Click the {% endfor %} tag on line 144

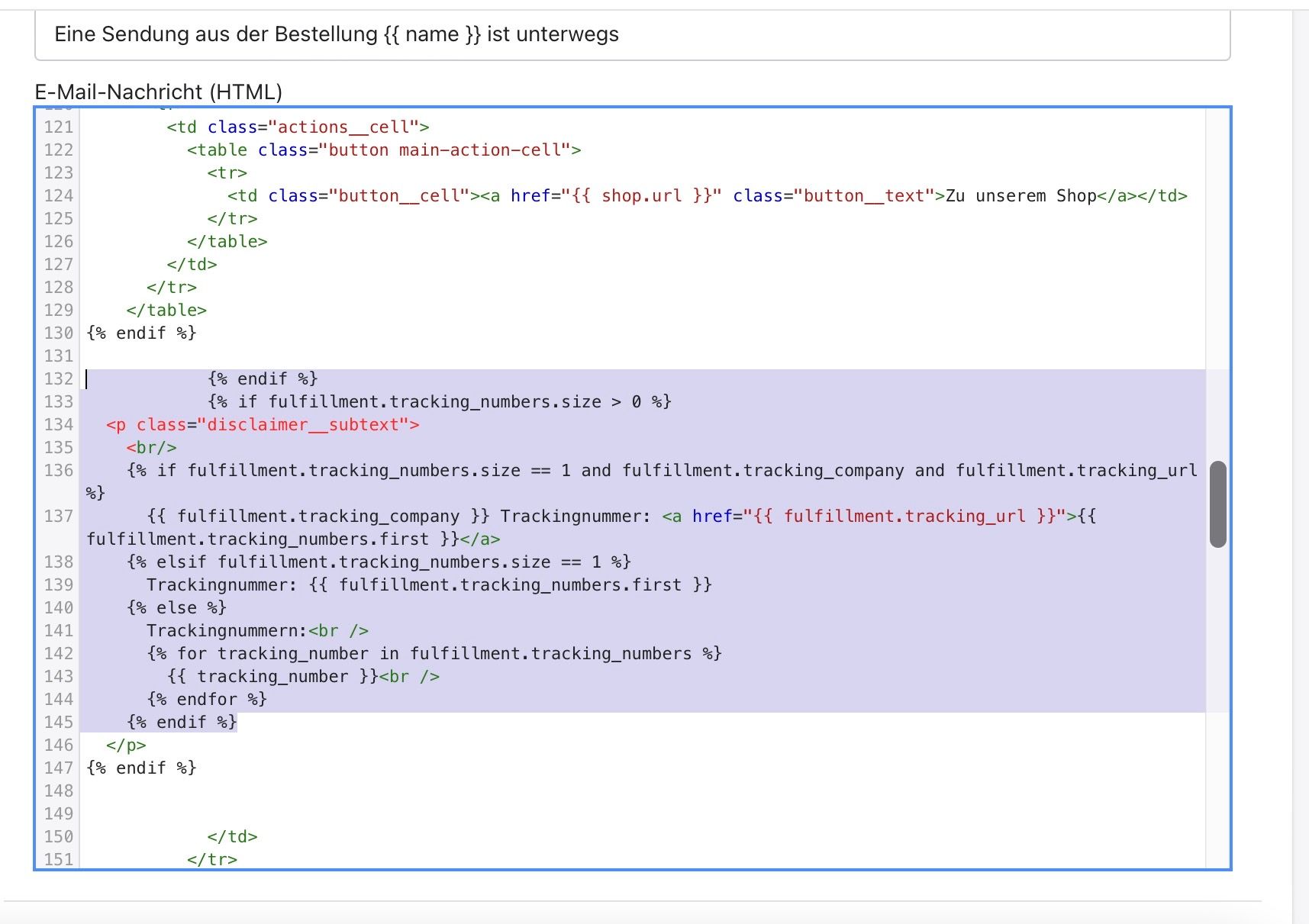[206, 700]
